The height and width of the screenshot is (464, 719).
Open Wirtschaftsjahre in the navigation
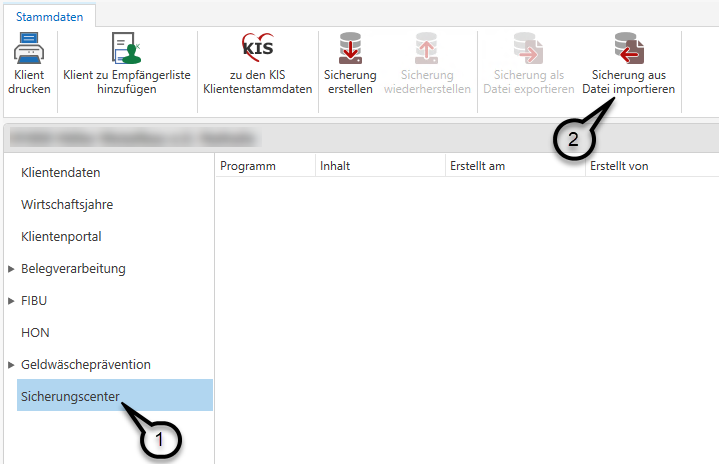66,205
